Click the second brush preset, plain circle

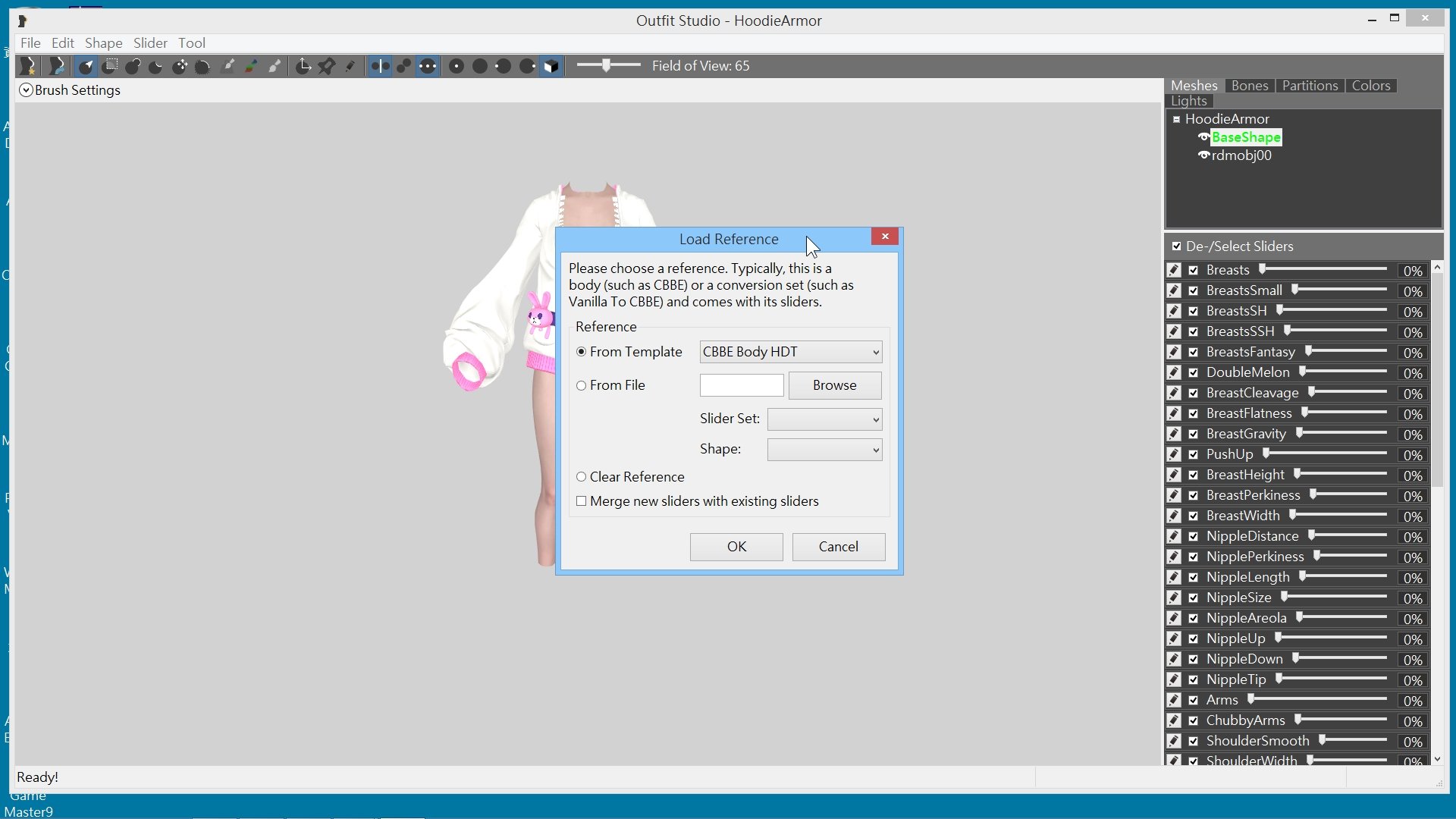click(x=480, y=67)
